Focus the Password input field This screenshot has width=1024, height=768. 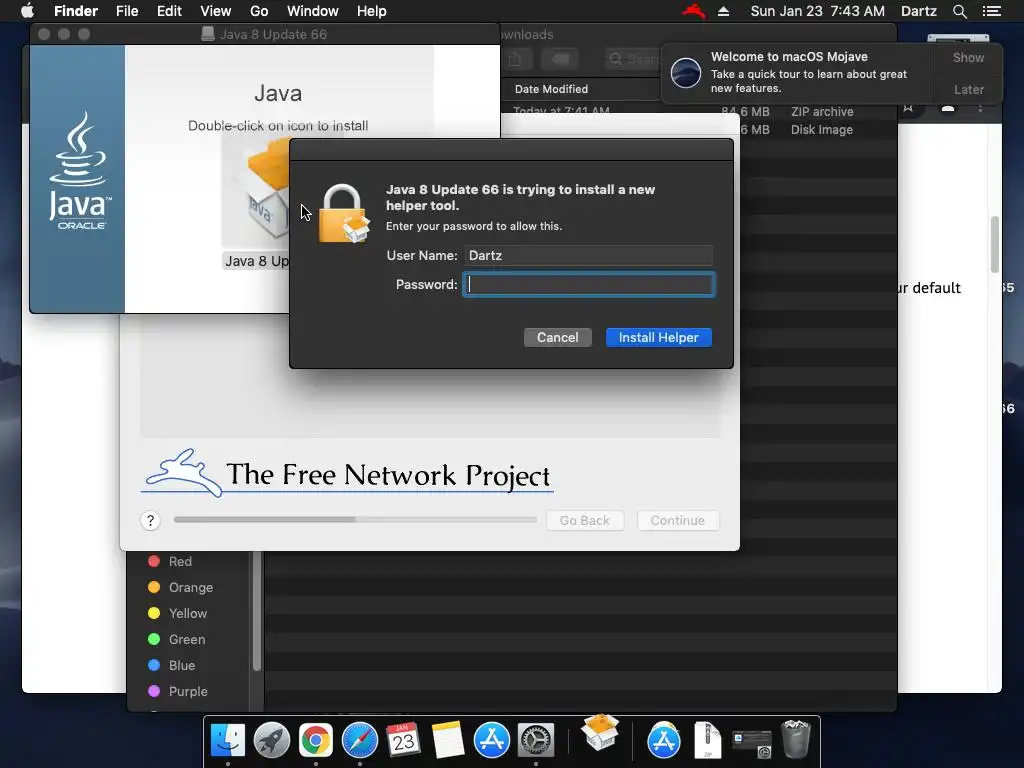(588, 285)
